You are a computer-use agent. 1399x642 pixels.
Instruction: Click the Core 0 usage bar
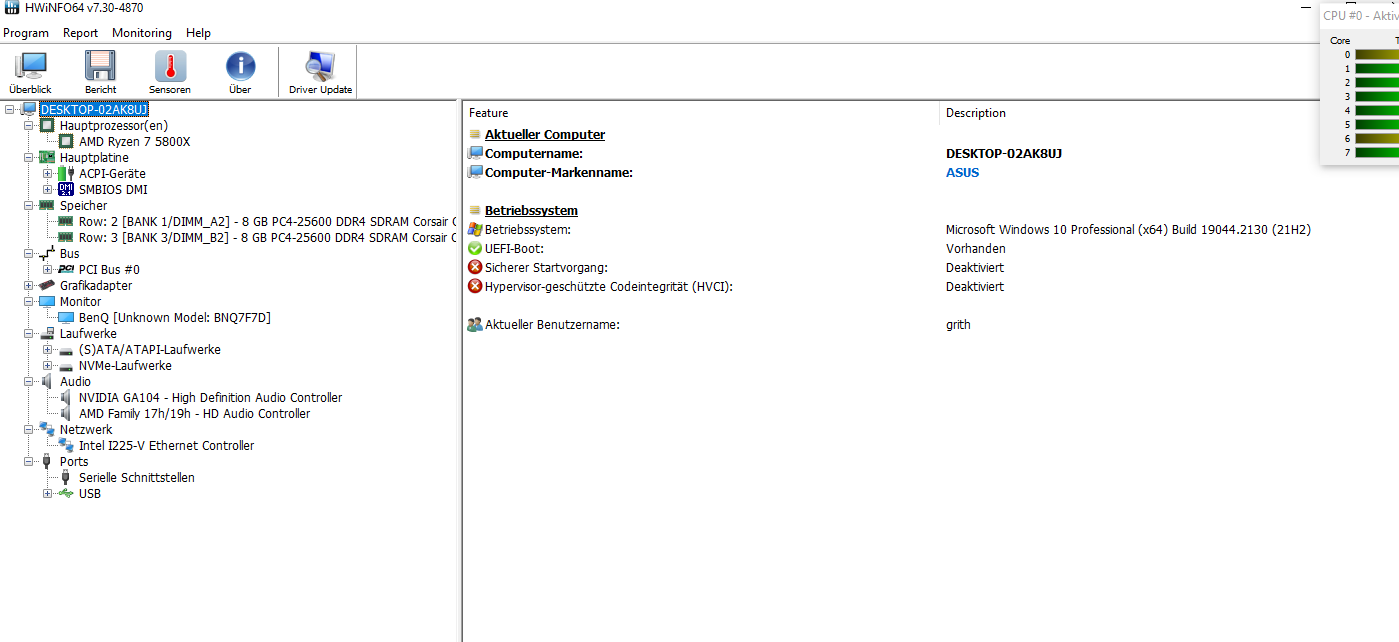(x=1377, y=54)
